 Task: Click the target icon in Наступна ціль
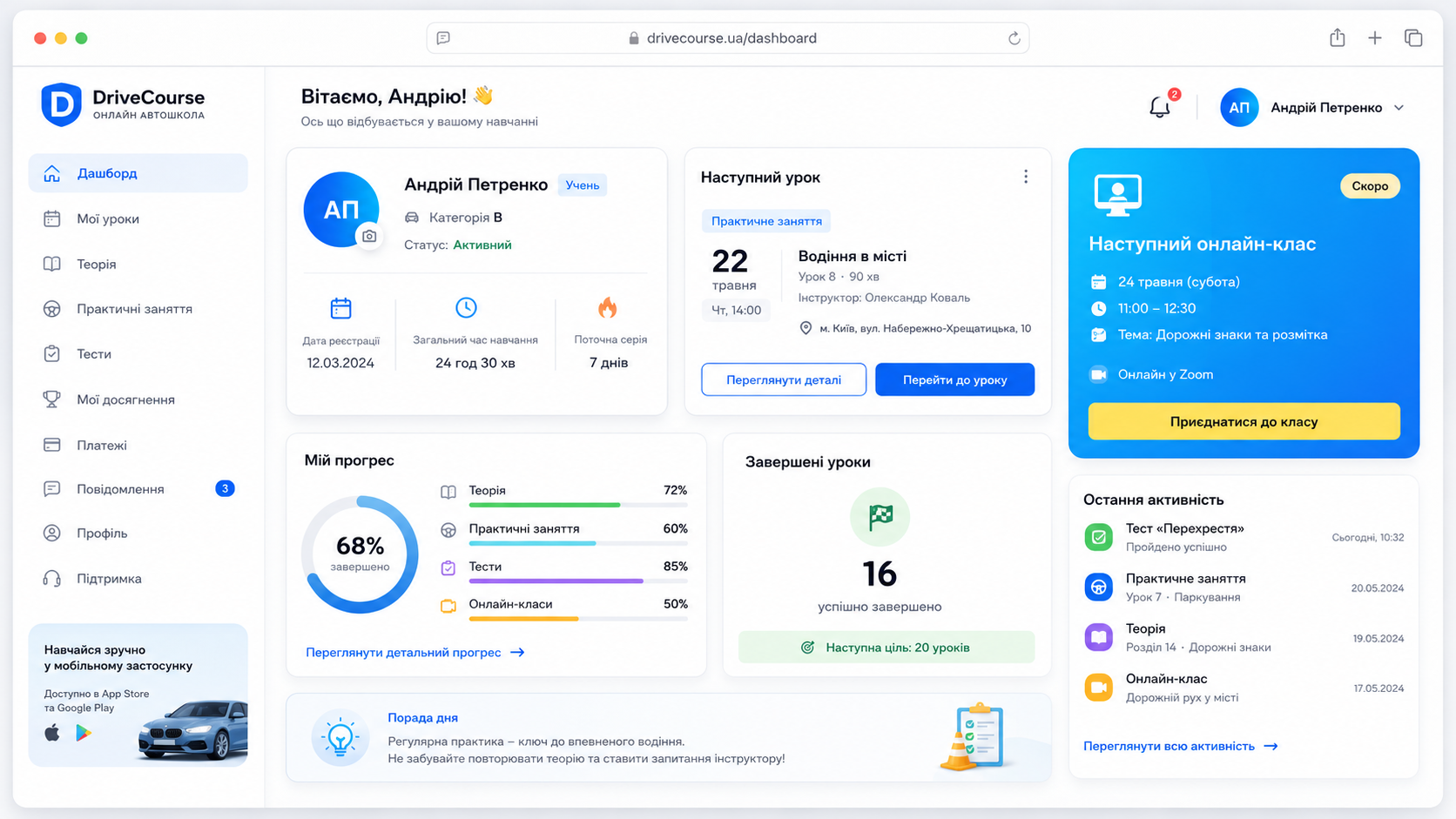pos(807,648)
